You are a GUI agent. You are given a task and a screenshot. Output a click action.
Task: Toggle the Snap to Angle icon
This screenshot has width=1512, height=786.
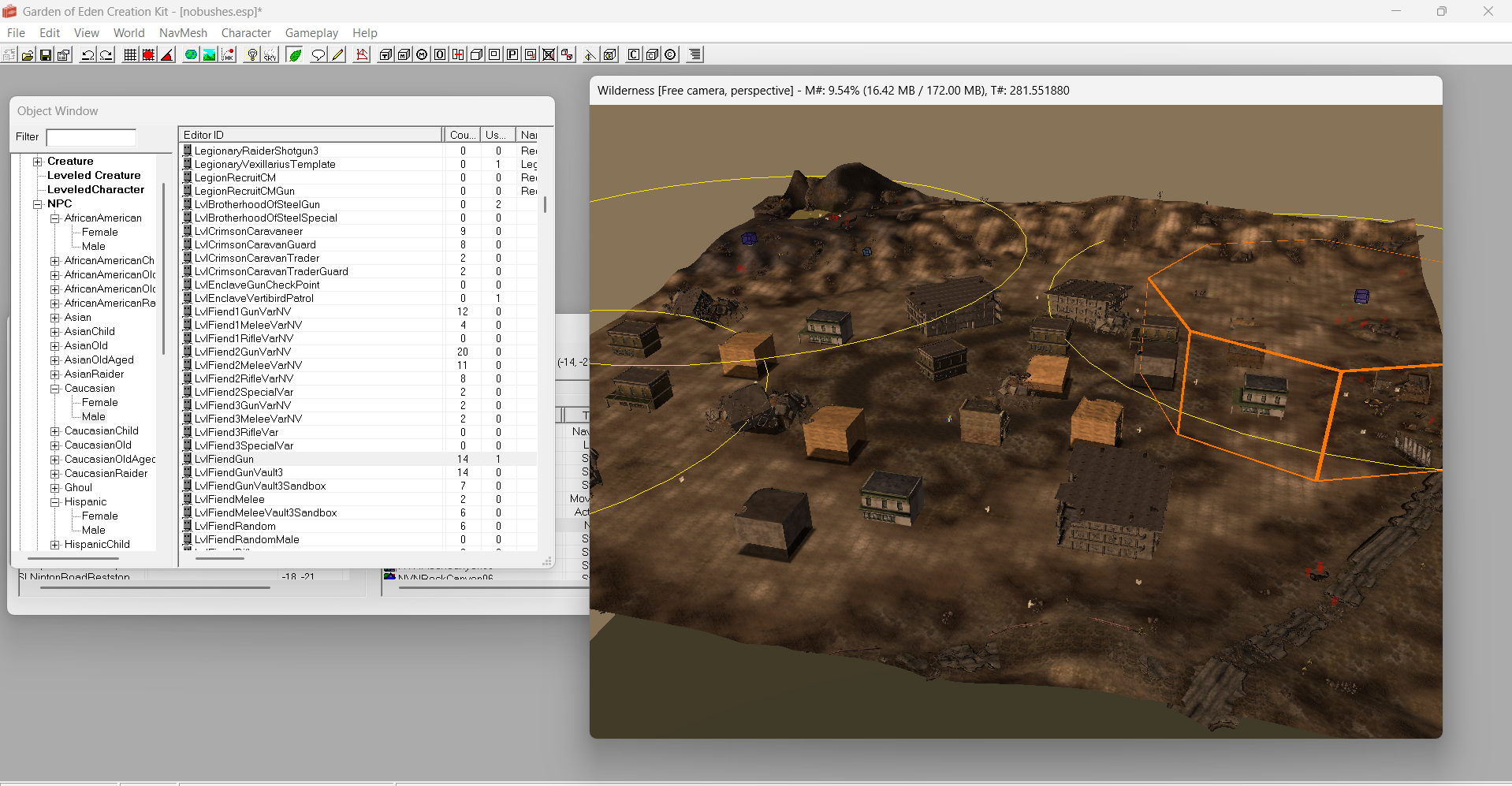[x=167, y=54]
